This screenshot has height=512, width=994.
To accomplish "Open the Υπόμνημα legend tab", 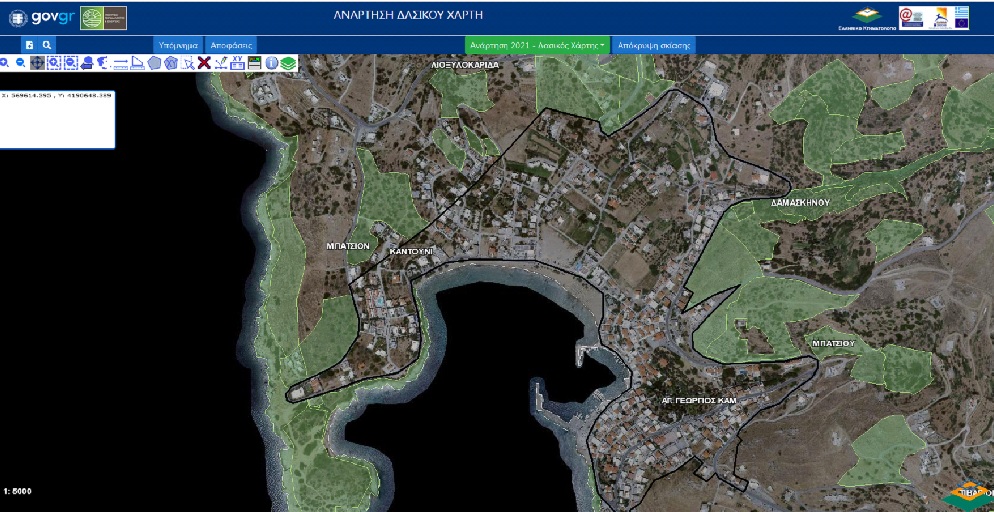I will pos(178,45).
